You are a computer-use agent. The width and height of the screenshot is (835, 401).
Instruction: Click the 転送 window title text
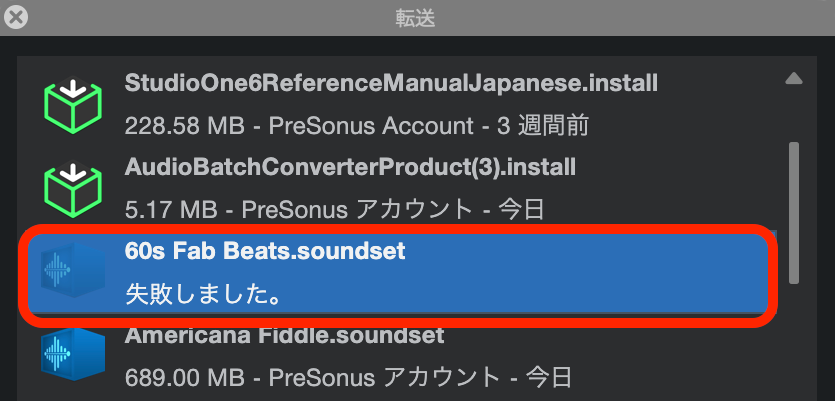[x=415, y=18]
